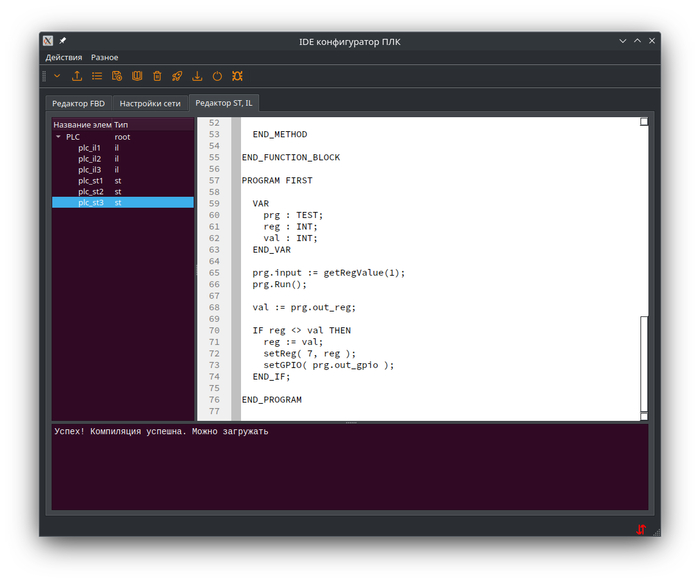Click the pin window icon in title bar
This screenshot has height=583, width=700.
(x=63, y=41)
